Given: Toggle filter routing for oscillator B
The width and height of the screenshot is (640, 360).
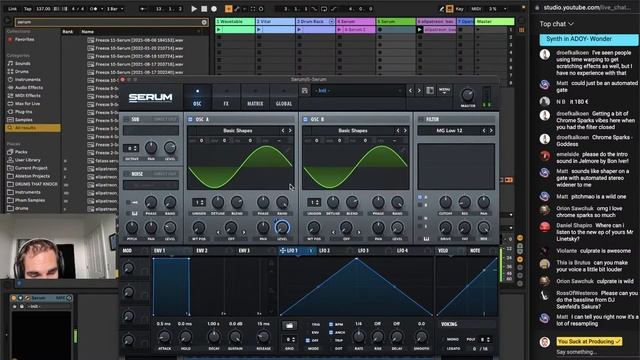Looking at the screenshot, I should pyautogui.click(x=420, y=205).
